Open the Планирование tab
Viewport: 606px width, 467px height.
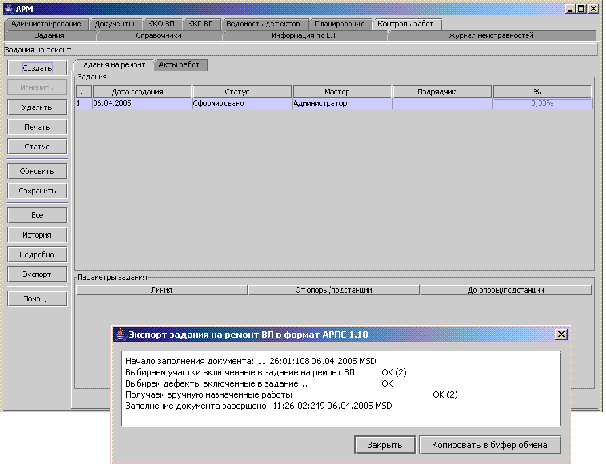pos(340,24)
